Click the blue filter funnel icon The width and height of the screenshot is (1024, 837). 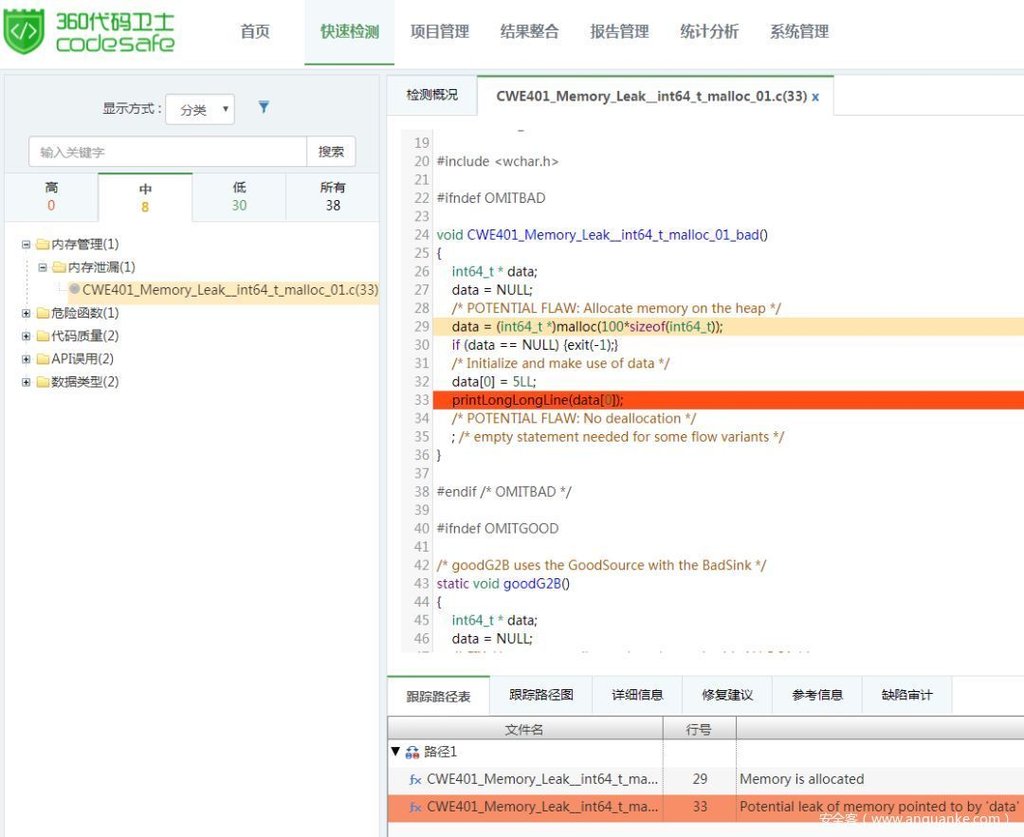264,107
